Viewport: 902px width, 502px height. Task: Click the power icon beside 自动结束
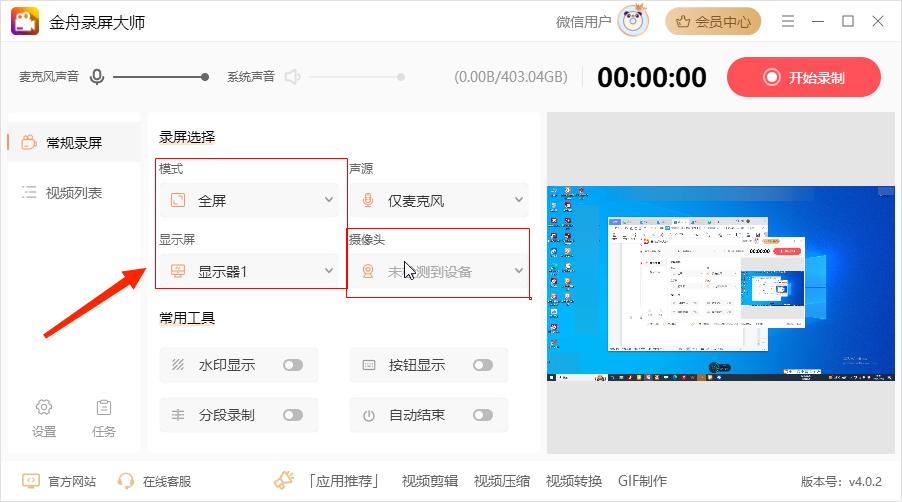point(369,415)
